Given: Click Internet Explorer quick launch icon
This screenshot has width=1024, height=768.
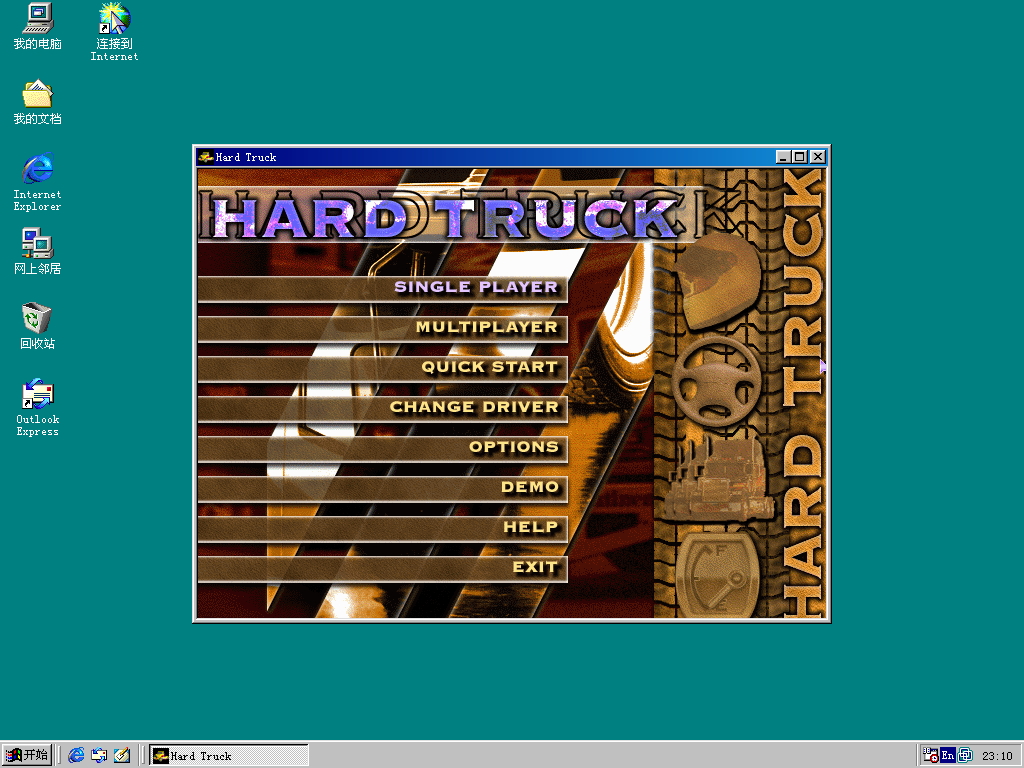Looking at the screenshot, I should pos(76,755).
